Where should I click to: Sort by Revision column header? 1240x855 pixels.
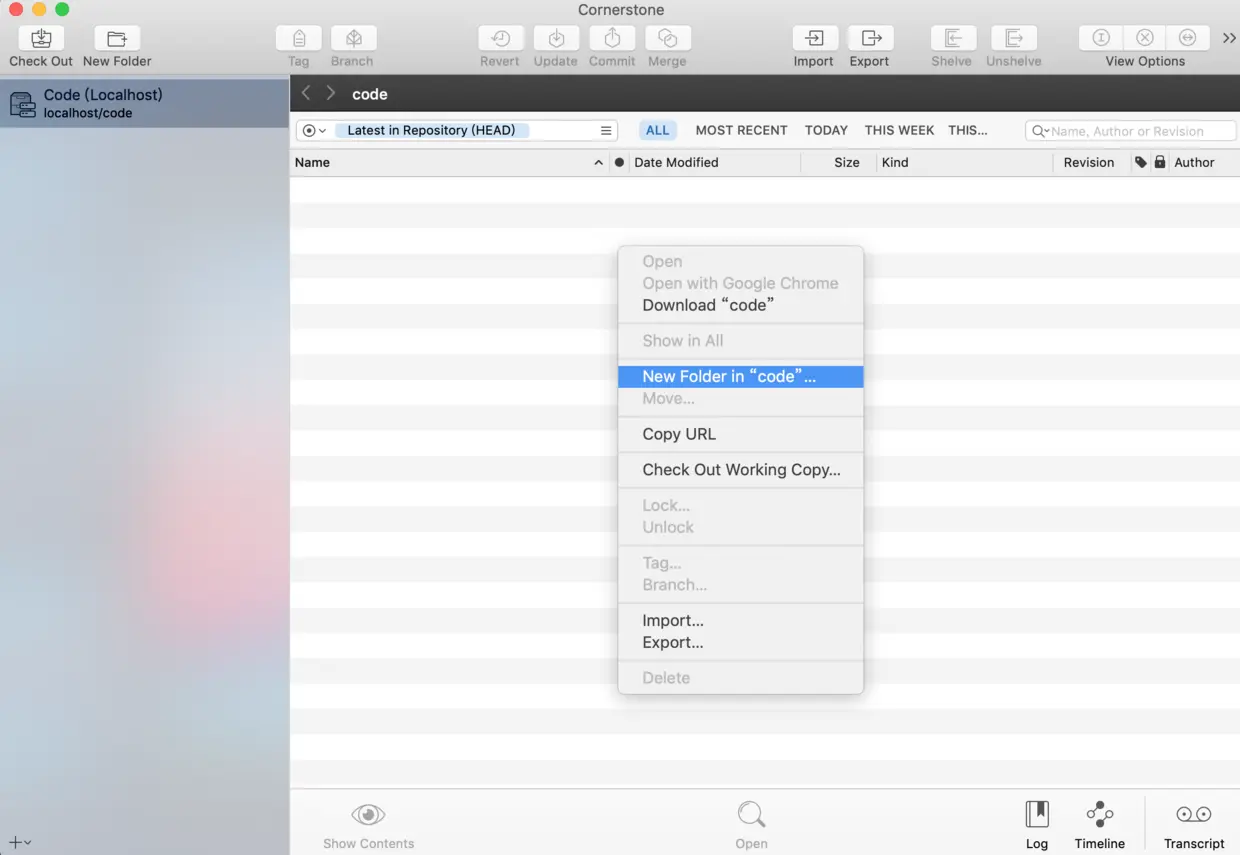click(1090, 162)
